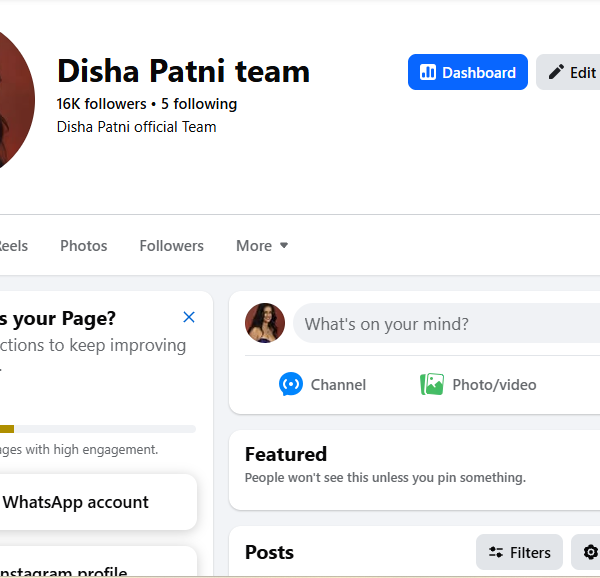Click the page health progress bar
This screenshot has height=578, width=600.
(98, 429)
